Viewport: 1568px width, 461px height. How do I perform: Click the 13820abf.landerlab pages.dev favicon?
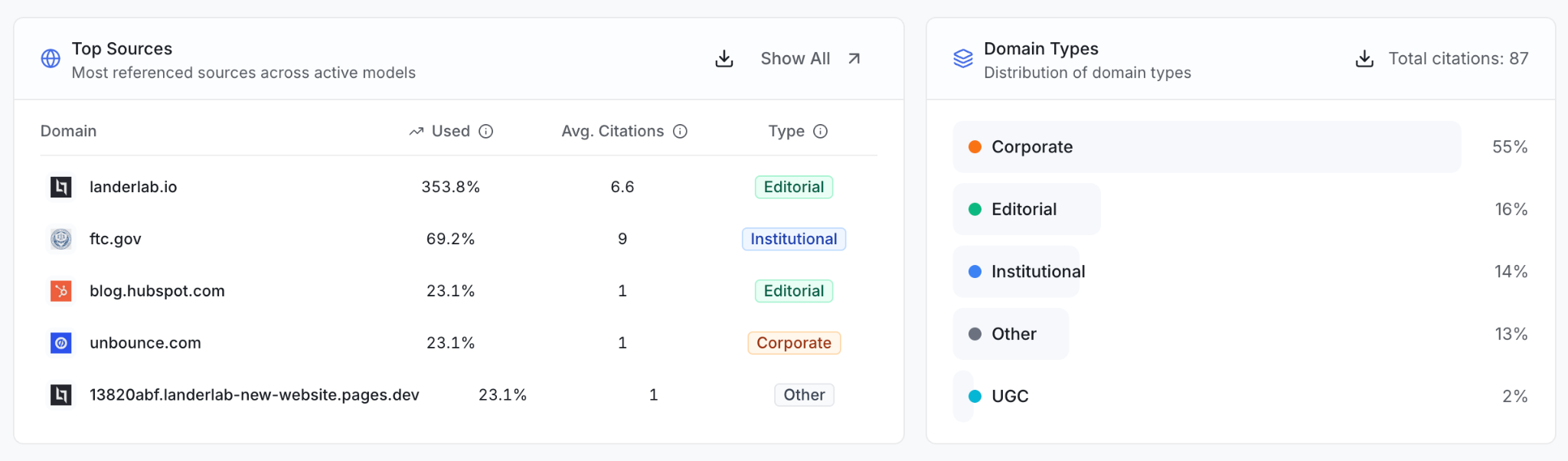[x=61, y=395]
